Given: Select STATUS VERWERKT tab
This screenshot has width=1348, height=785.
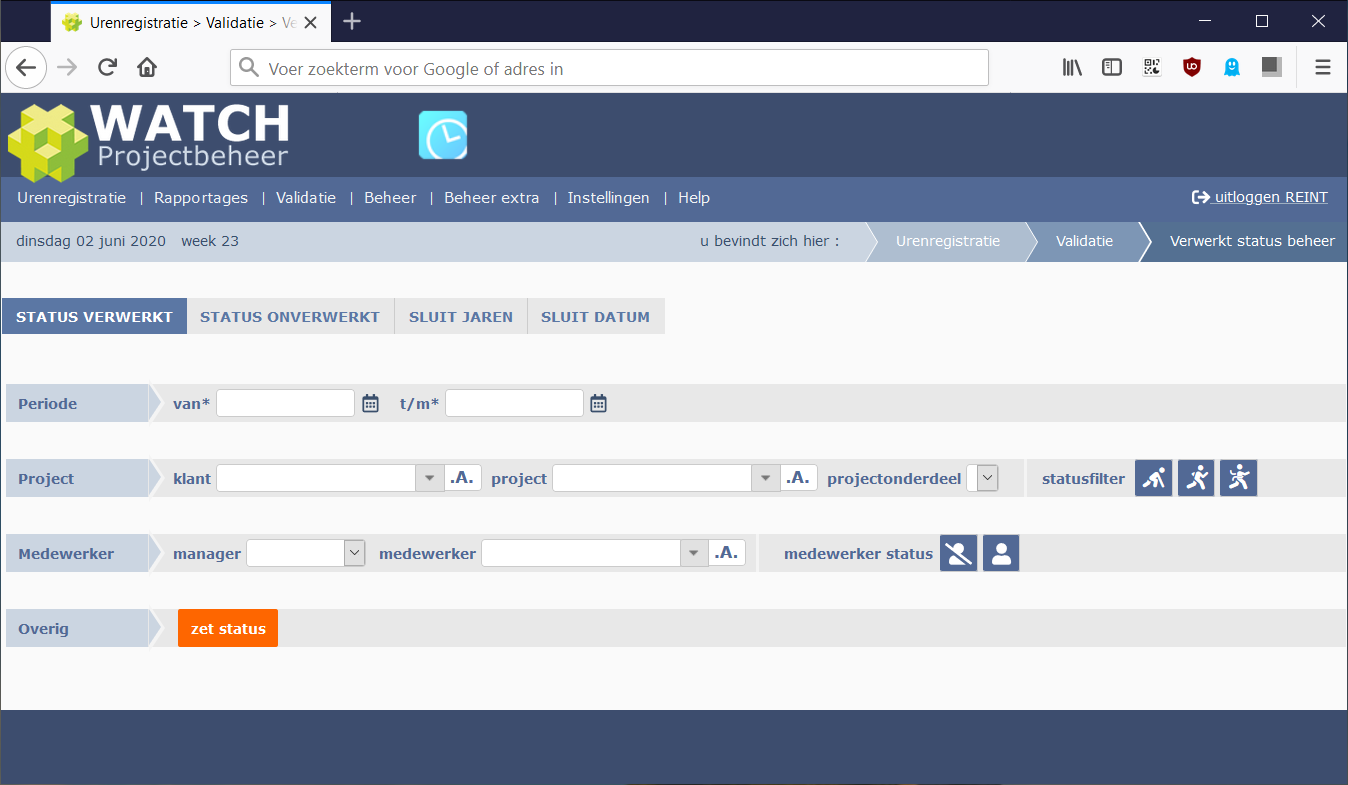Looking at the screenshot, I should click(94, 317).
